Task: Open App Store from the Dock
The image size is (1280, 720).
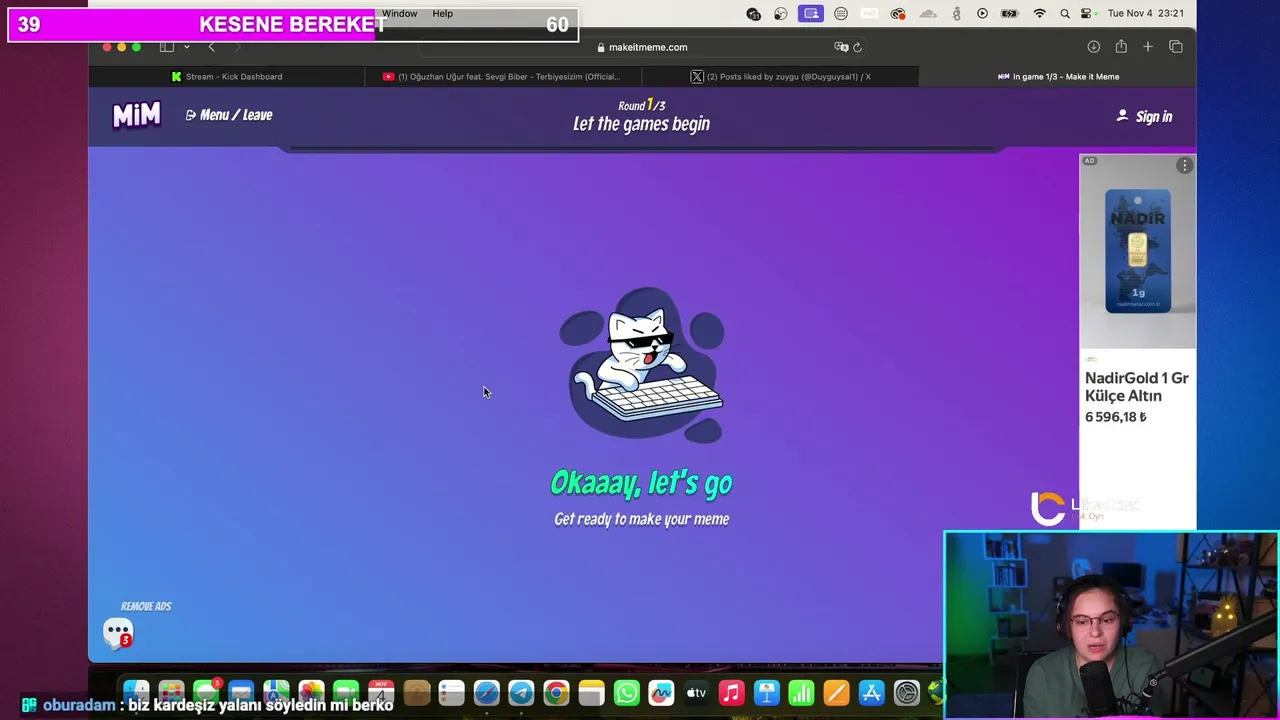Action: click(871, 692)
